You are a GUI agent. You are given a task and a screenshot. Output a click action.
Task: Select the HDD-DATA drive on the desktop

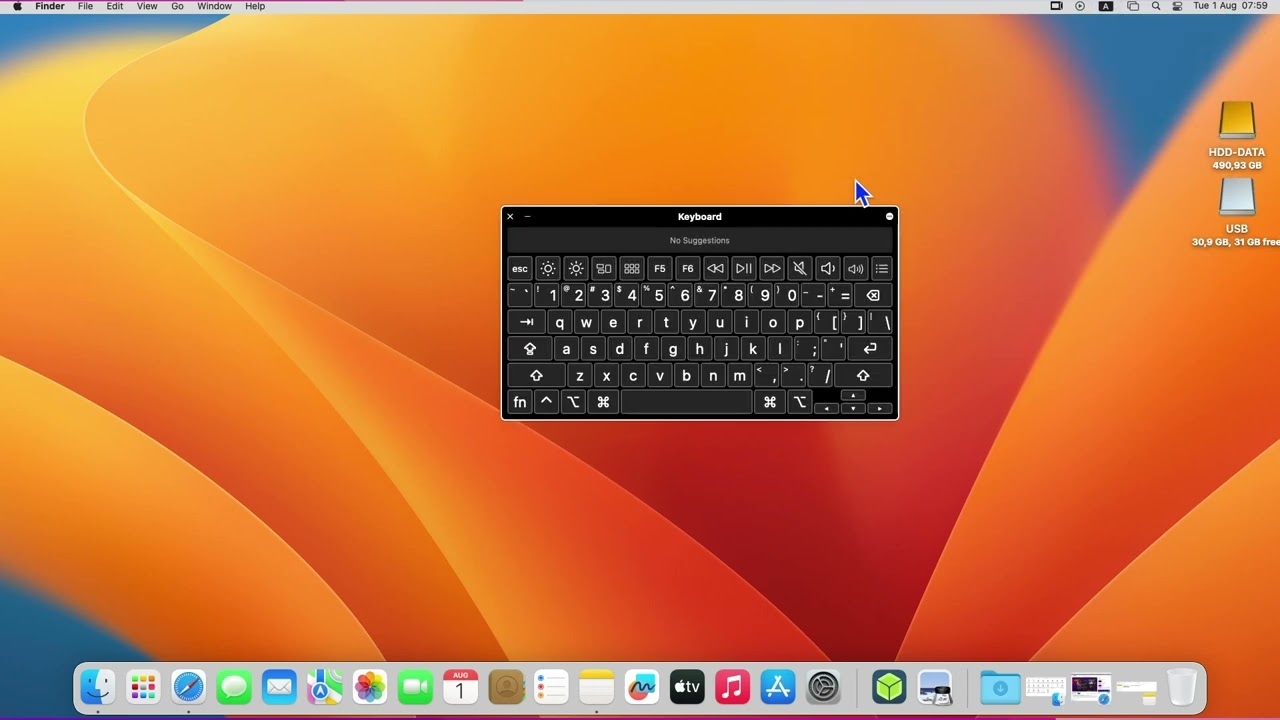[1237, 135]
